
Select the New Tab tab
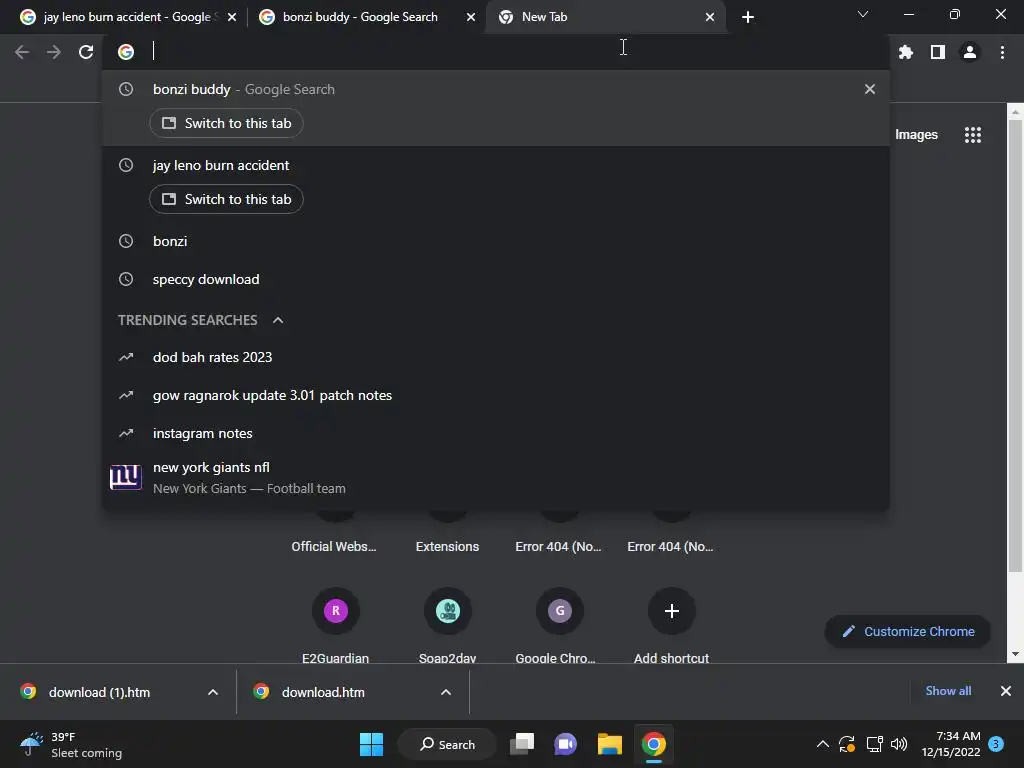tap(606, 17)
